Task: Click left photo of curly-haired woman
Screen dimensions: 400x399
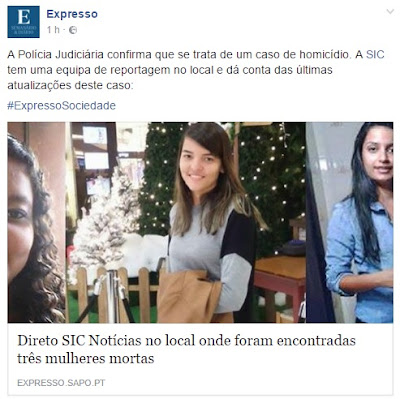Action: pyautogui.click(x=37, y=222)
